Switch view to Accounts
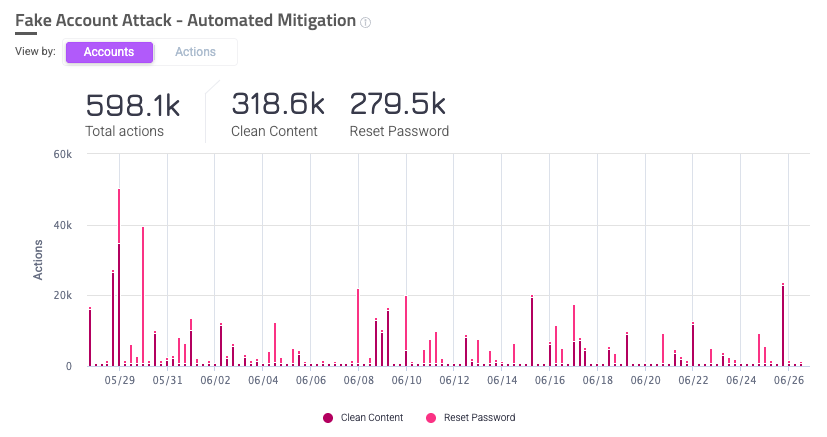 point(109,52)
